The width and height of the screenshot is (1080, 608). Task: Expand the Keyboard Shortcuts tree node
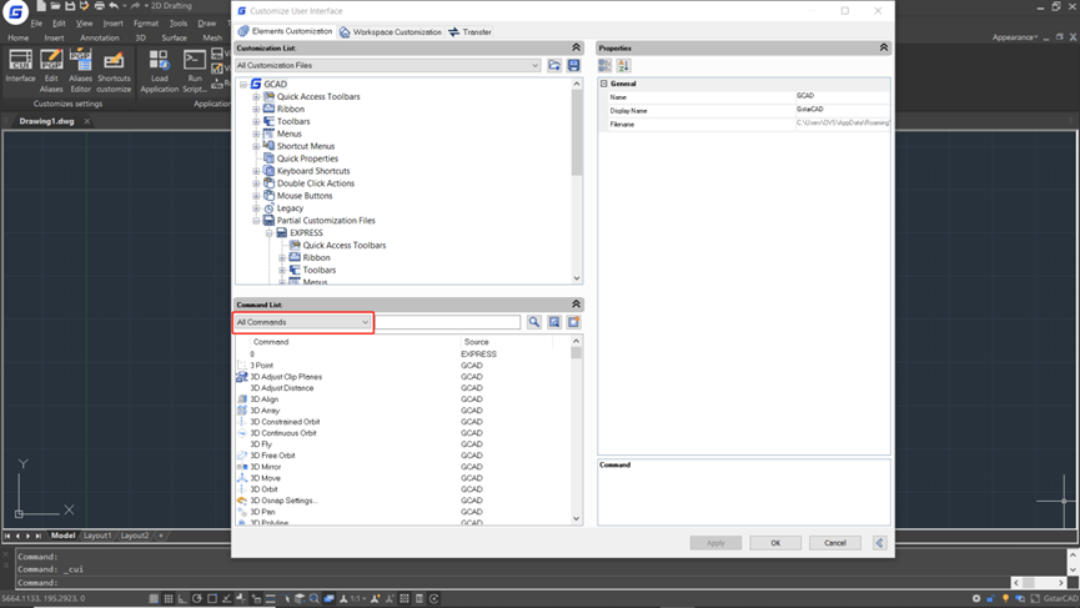pos(256,171)
